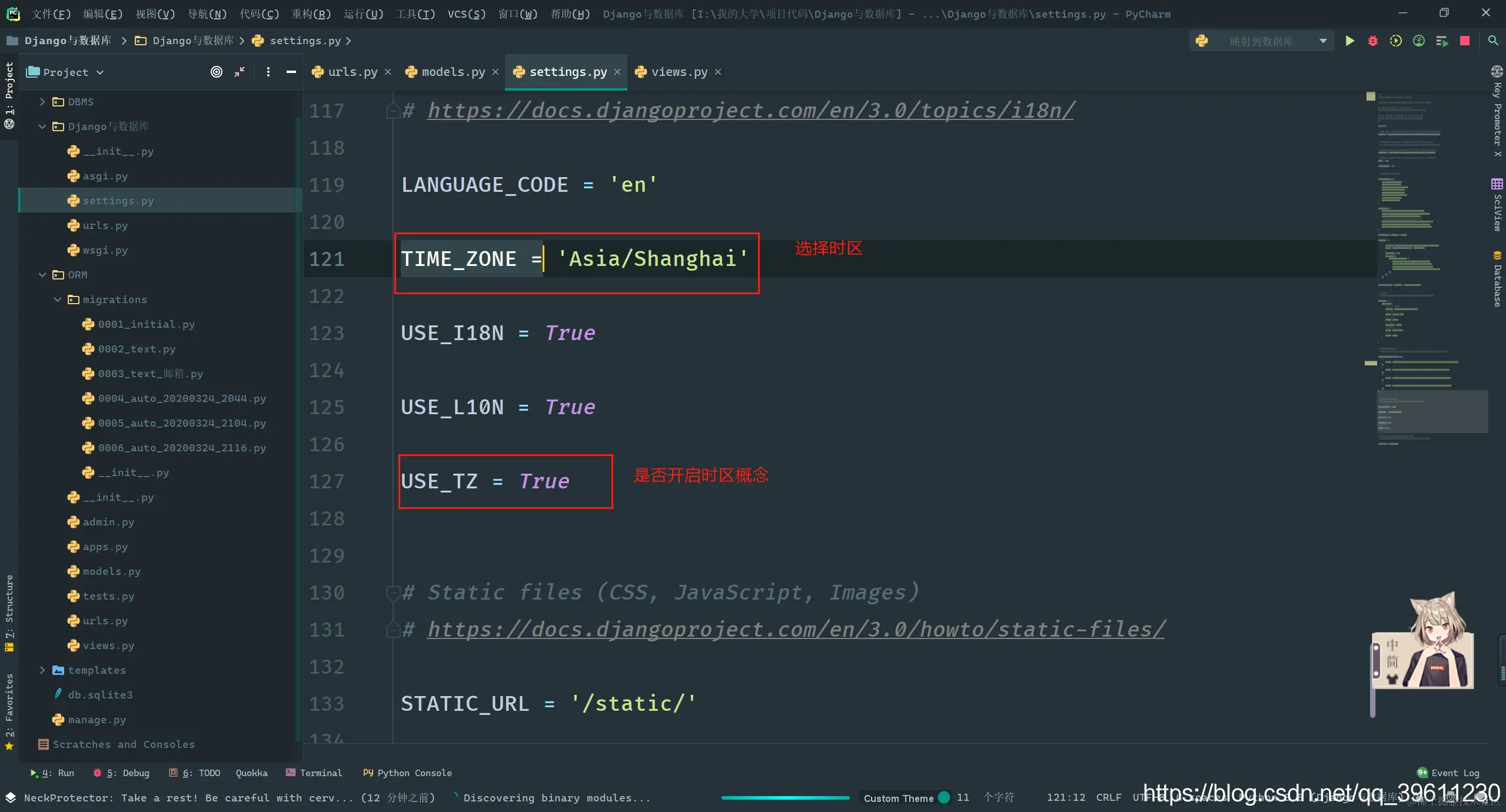Open the VCS menu
The width and height of the screenshot is (1506, 812).
point(466,14)
